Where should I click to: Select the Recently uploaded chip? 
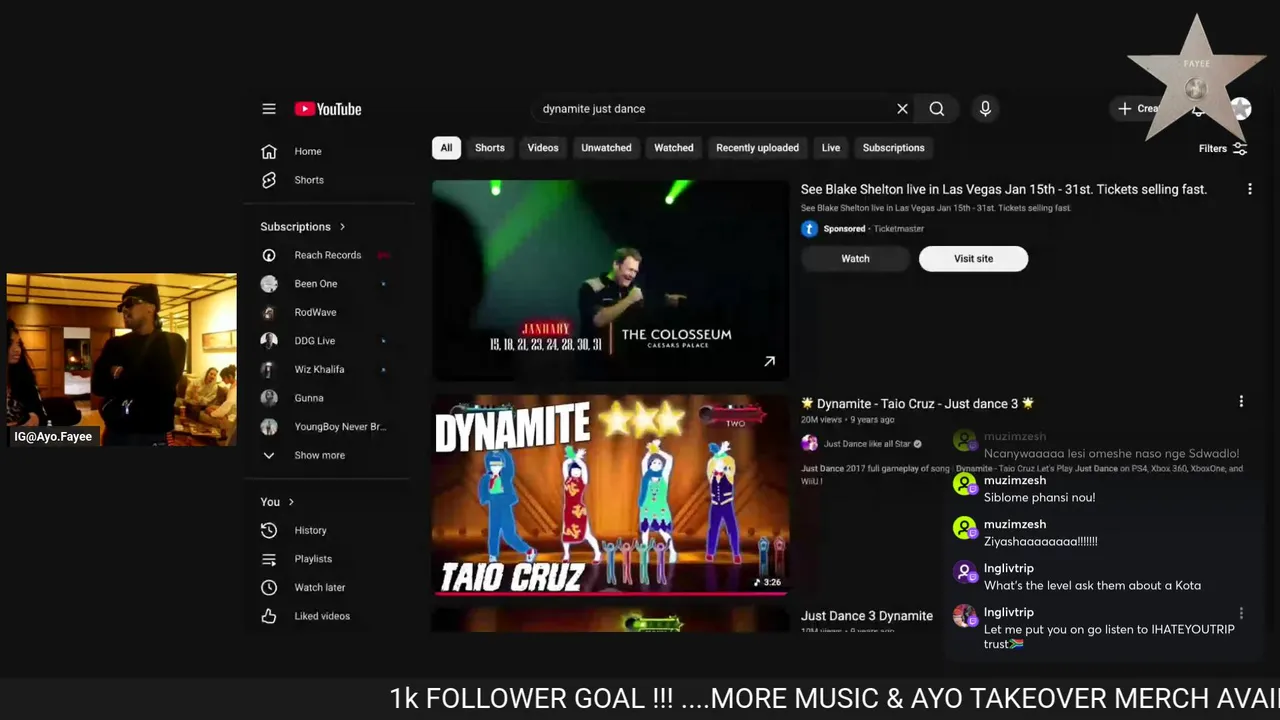[x=757, y=148]
